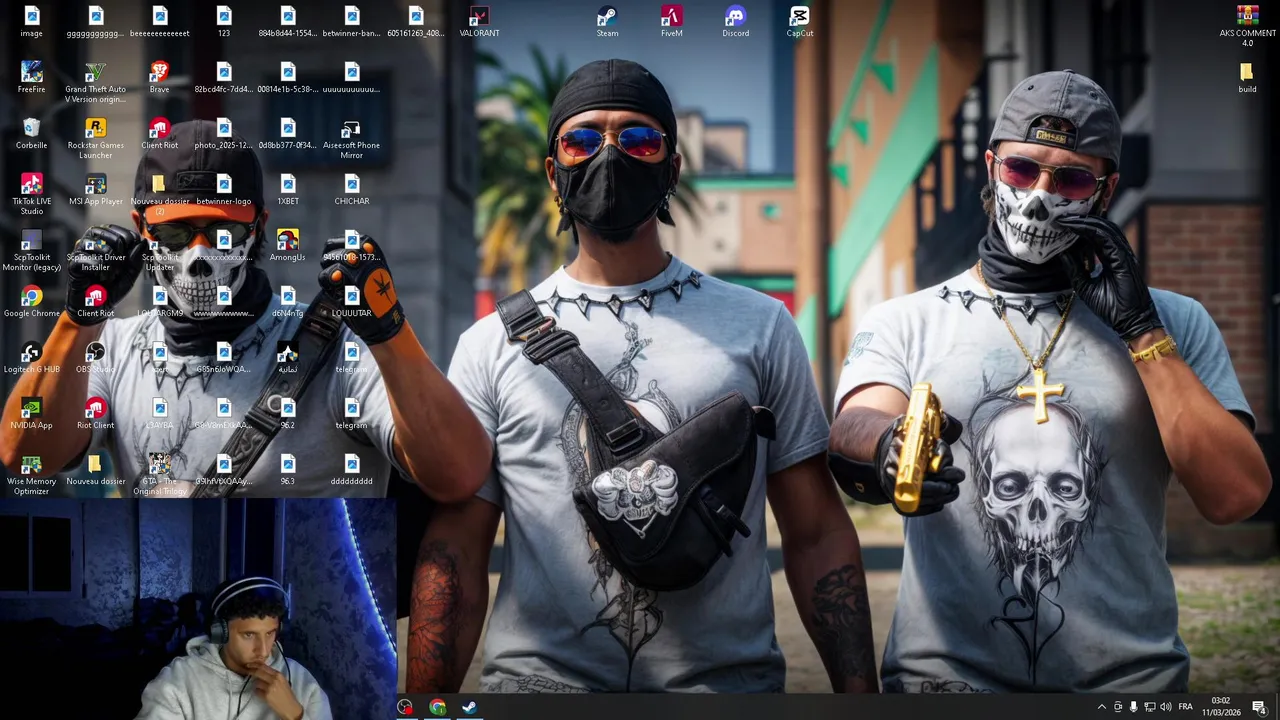Select the photo_2025-12 image file
1280x720 pixels.
pyautogui.click(x=223, y=134)
